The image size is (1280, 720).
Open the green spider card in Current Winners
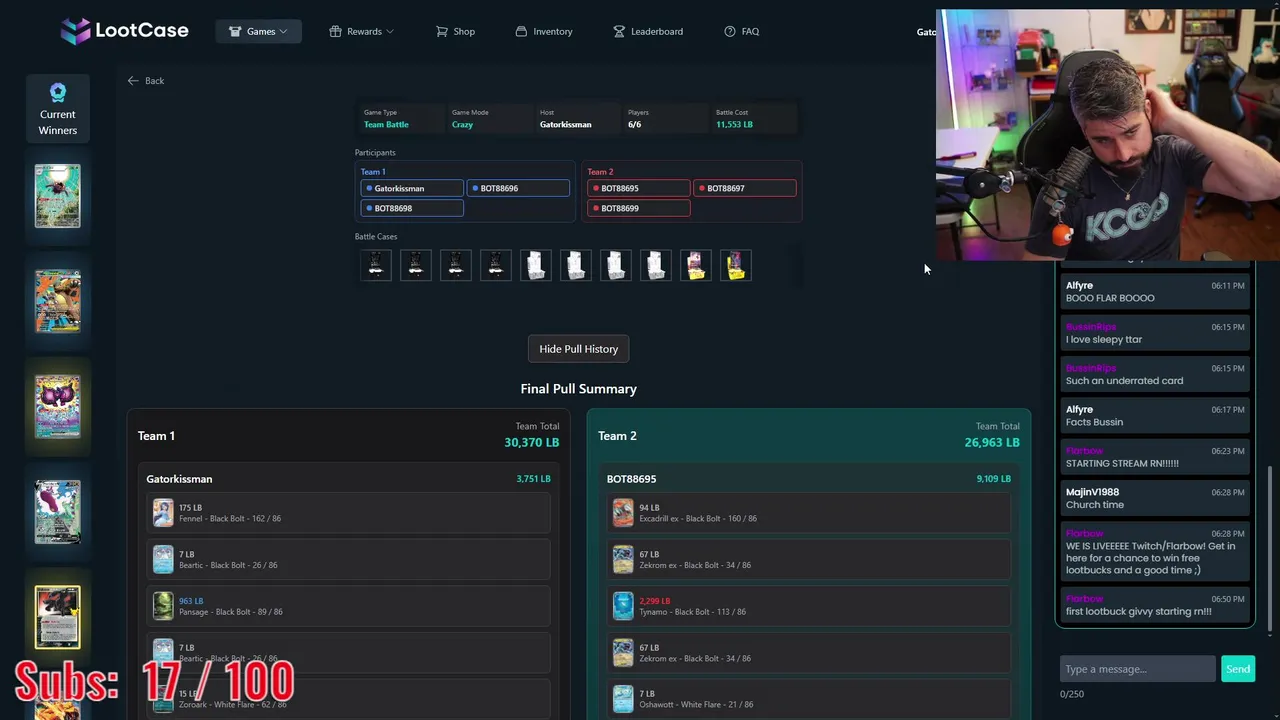58,196
